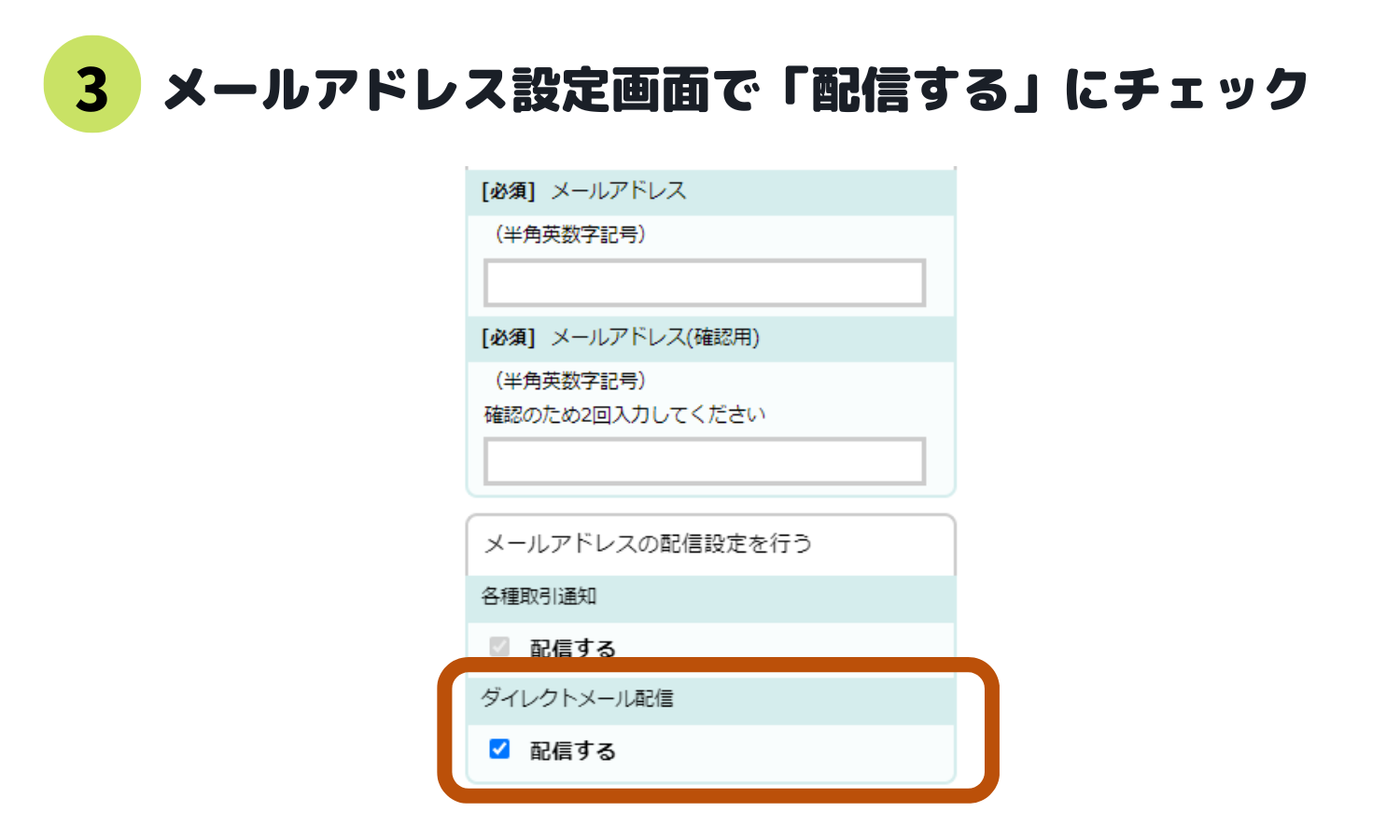This screenshot has height=840, width=1400.
Task: Click the メールアドレスの配信設定を行う panel header
Action: pyautogui.click(x=648, y=543)
